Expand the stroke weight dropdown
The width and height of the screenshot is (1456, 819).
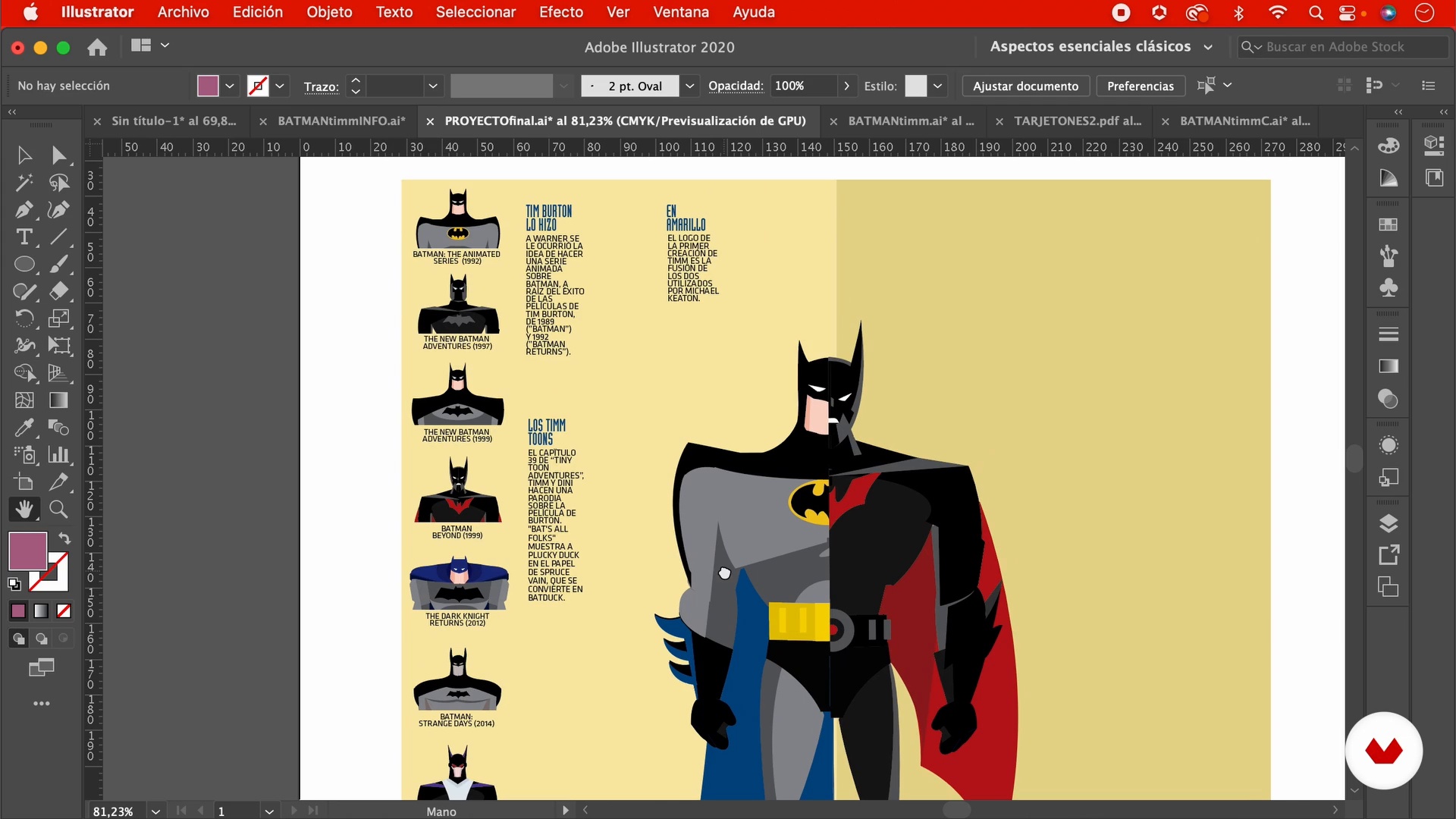pyautogui.click(x=433, y=86)
